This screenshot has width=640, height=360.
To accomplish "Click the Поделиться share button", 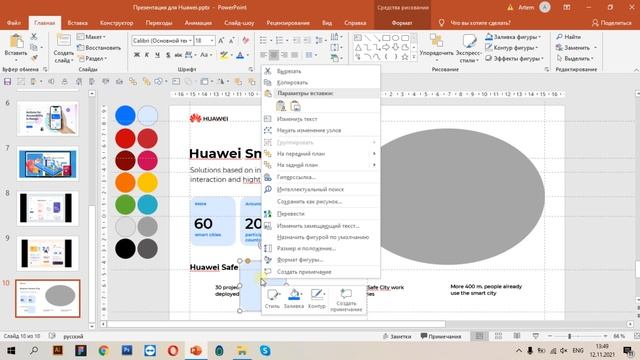I will (x=612, y=23).
